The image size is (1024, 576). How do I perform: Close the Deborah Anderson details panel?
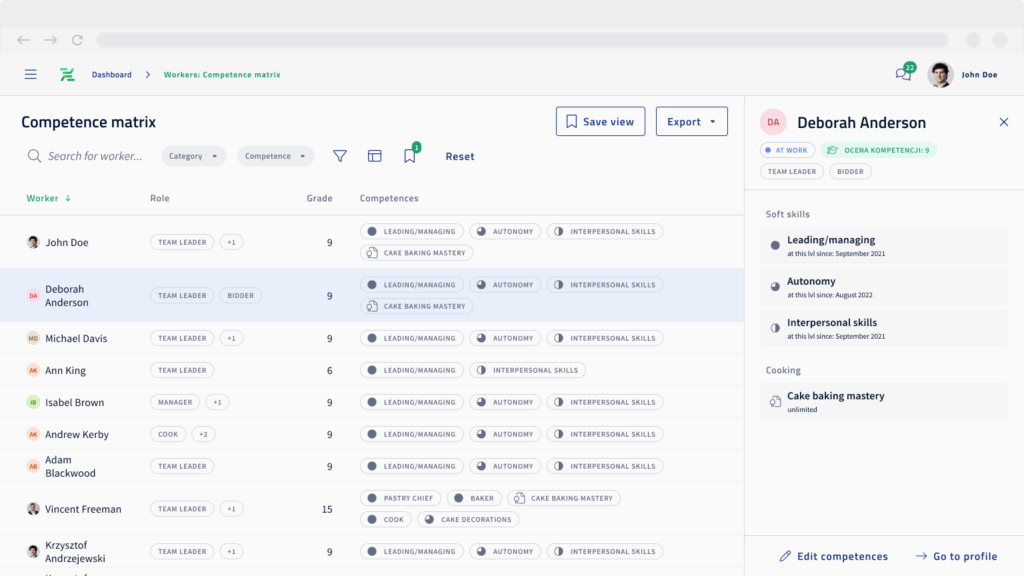click(1004, 122)
